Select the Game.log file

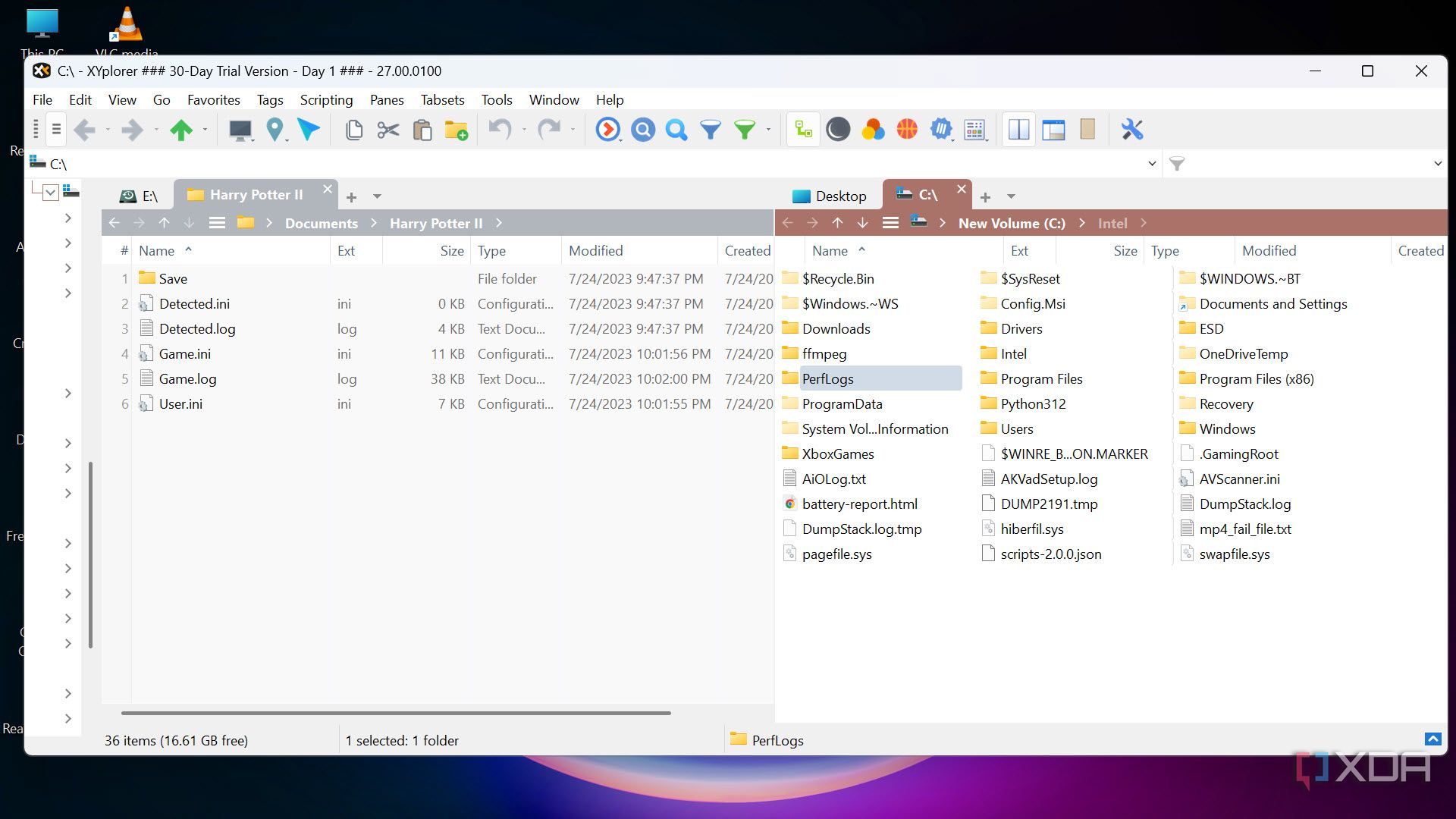tap(187, 379)
